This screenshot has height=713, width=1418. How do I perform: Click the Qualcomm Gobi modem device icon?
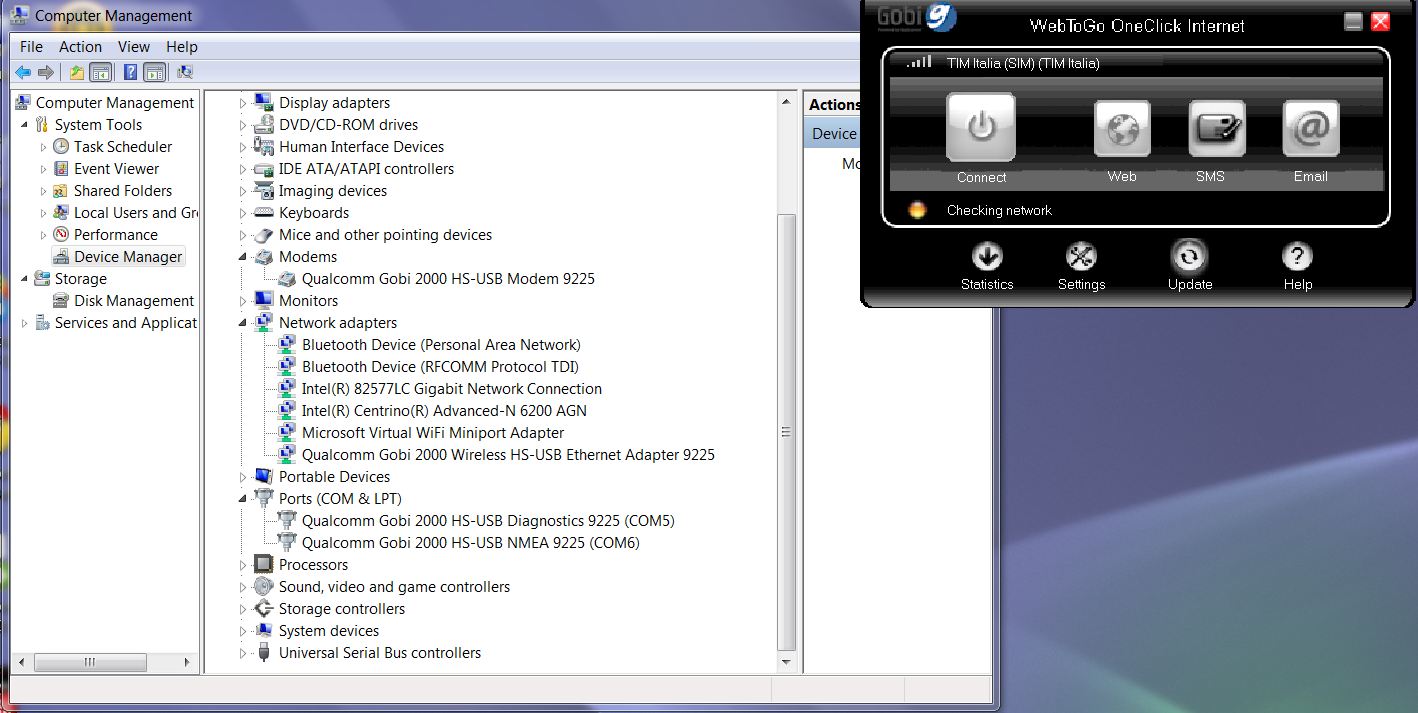point(287,279)
